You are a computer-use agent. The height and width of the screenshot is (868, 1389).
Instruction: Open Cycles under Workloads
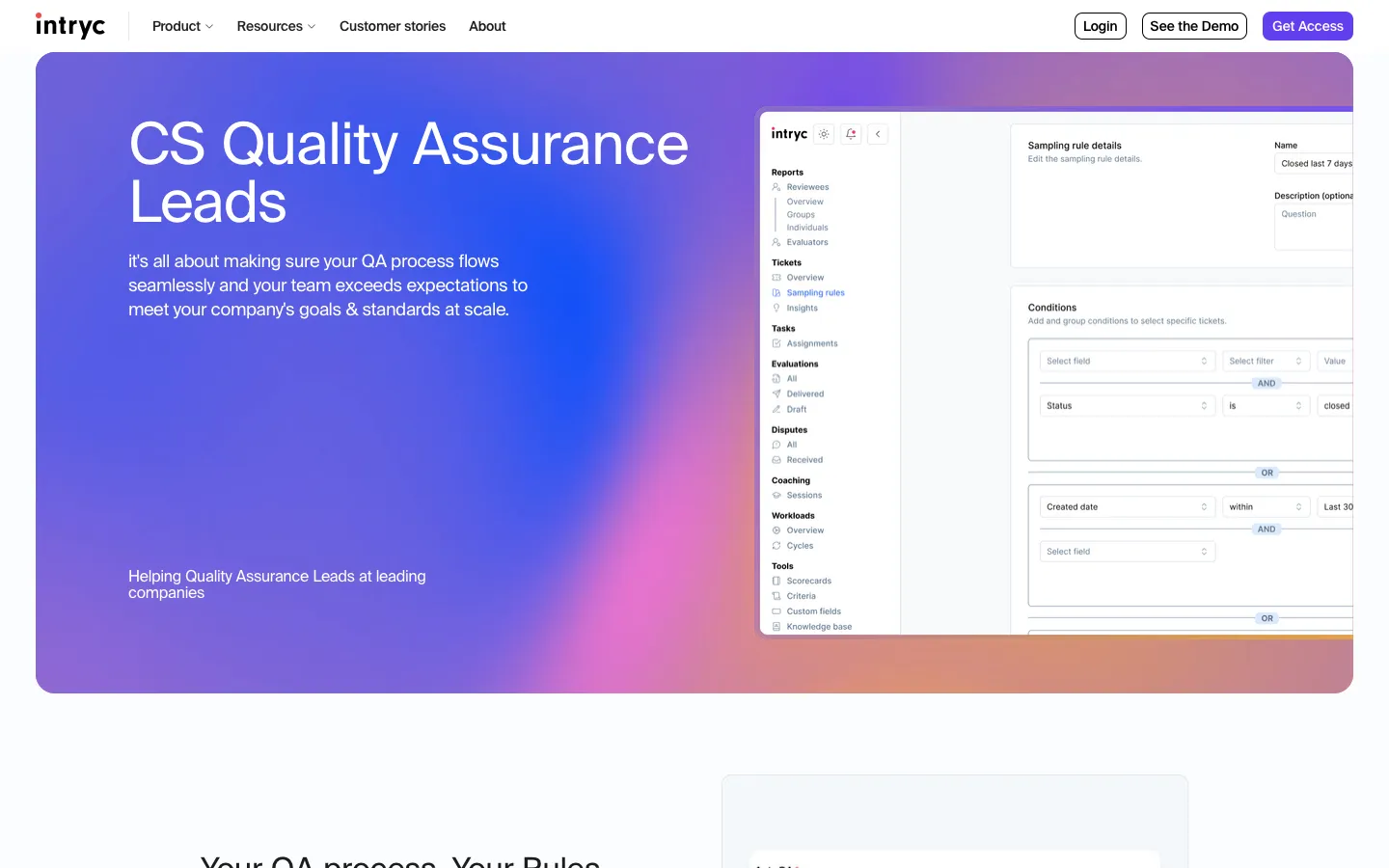(x=800, y=546)
